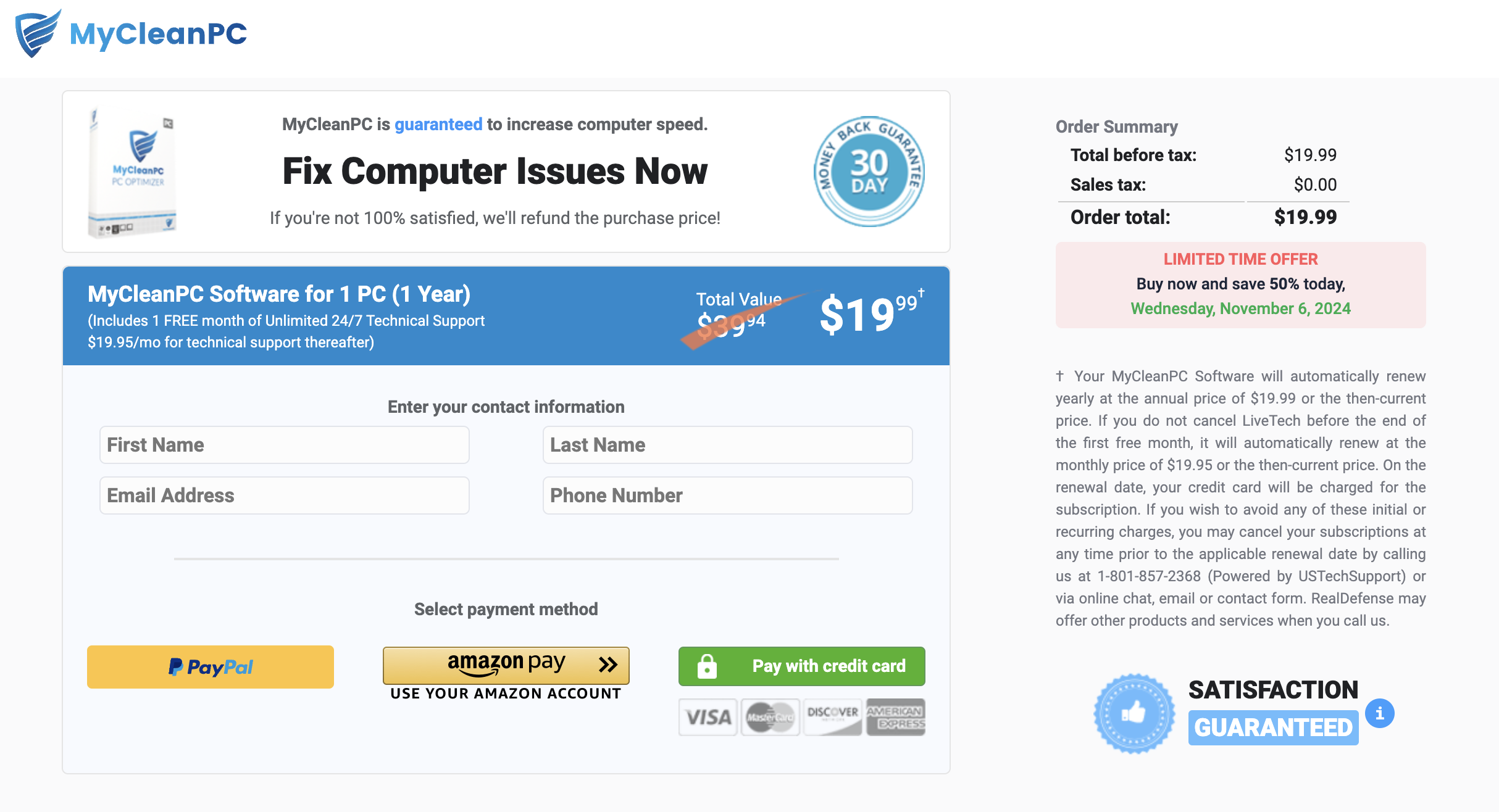This screenshot has width=1499, height=812.
Task: Click the MasterCard icon
Action: click(770, 717)
